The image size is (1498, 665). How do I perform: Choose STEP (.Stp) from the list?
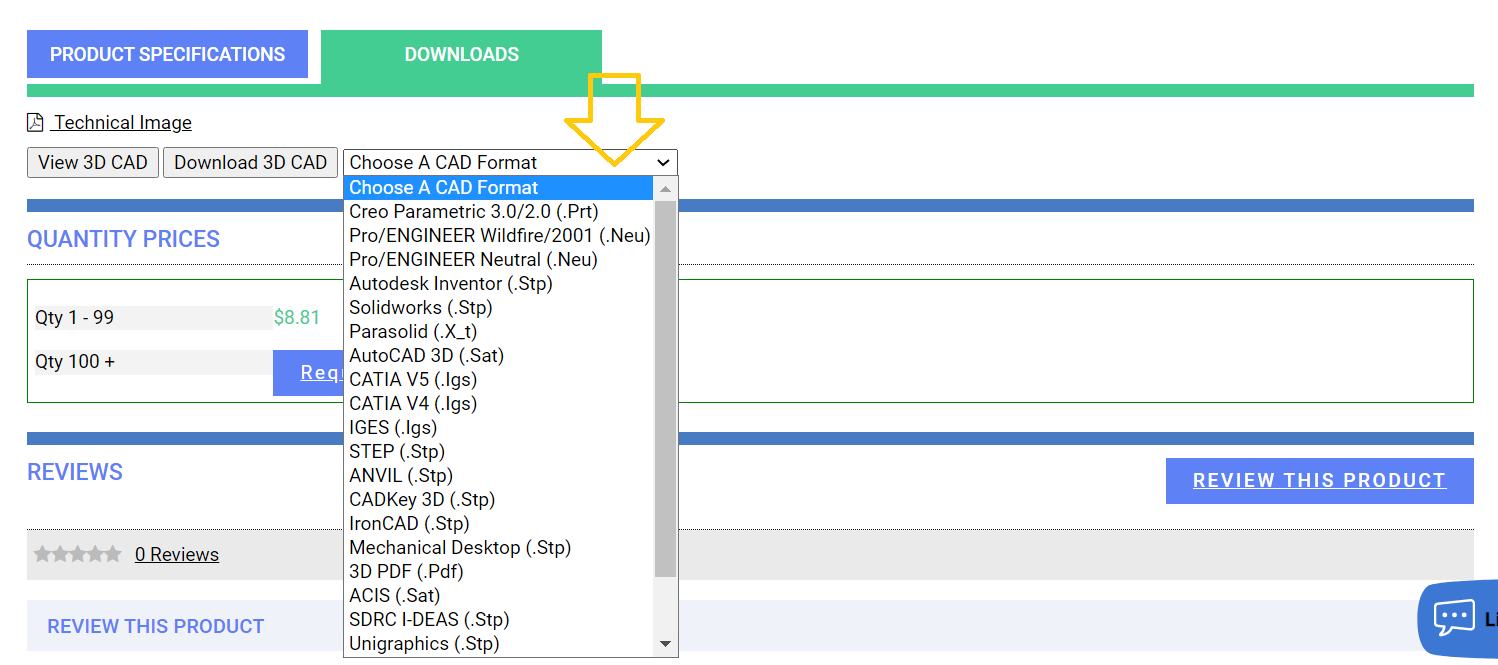pyautogui.click(x=397, y=452)
